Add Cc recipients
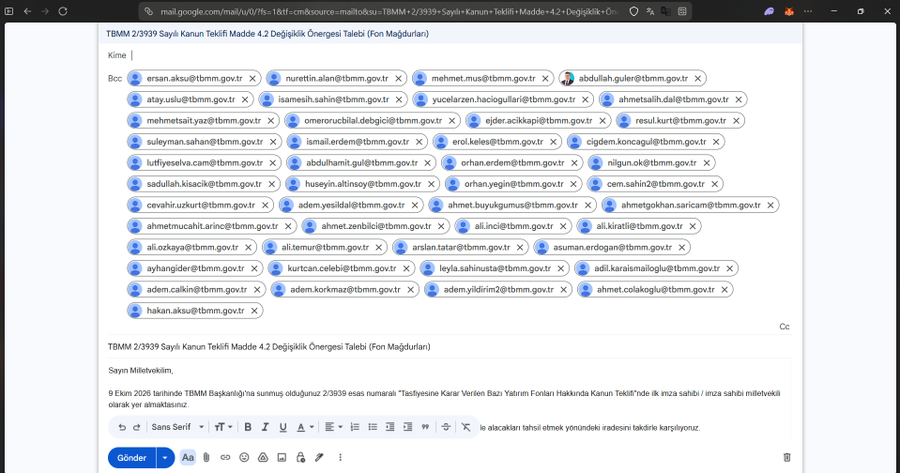This screenshot has width=900, height=473. [x=784, y=327]
